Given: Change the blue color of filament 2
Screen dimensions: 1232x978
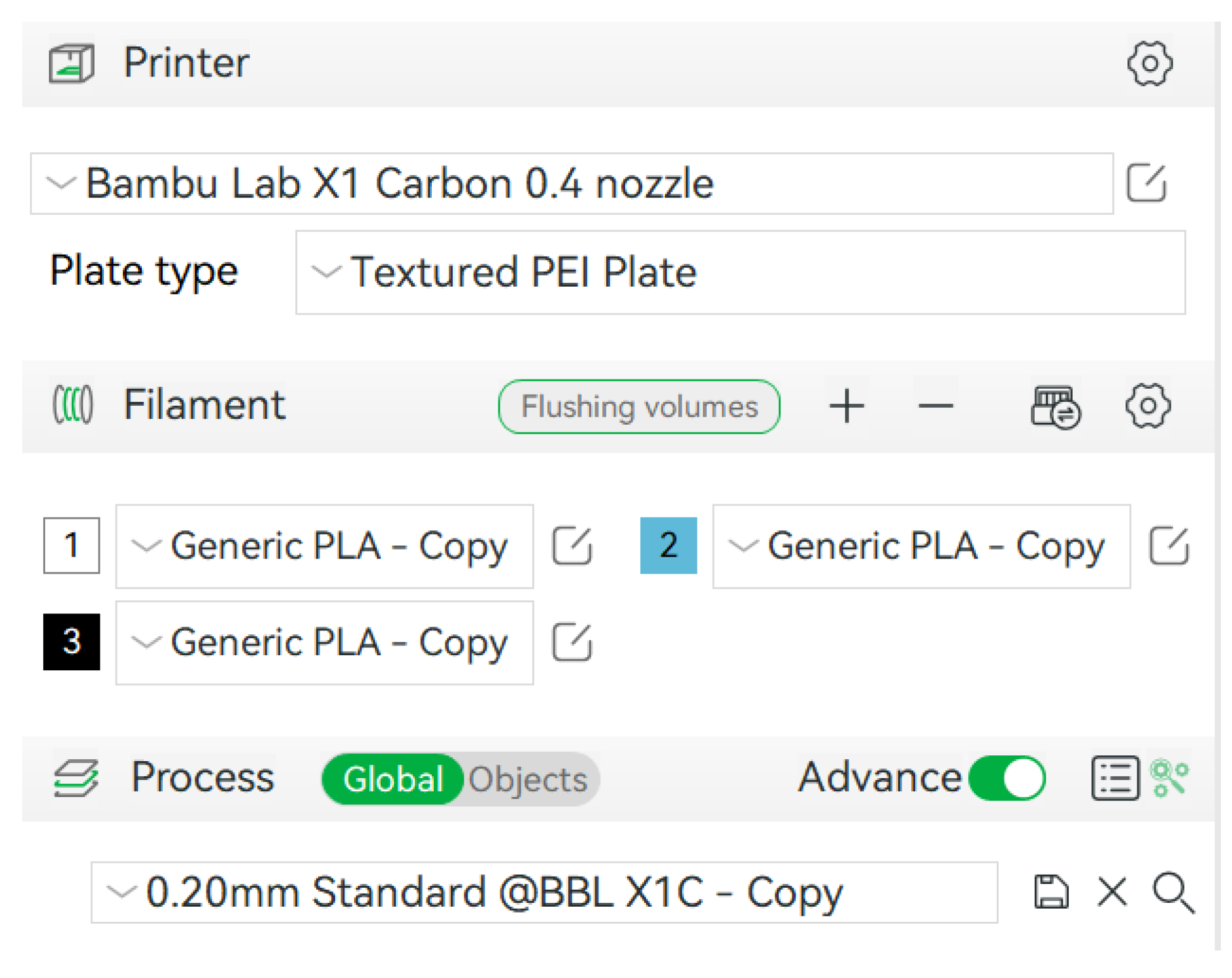Looking at the screenshot, I should [x=668, y=546].
